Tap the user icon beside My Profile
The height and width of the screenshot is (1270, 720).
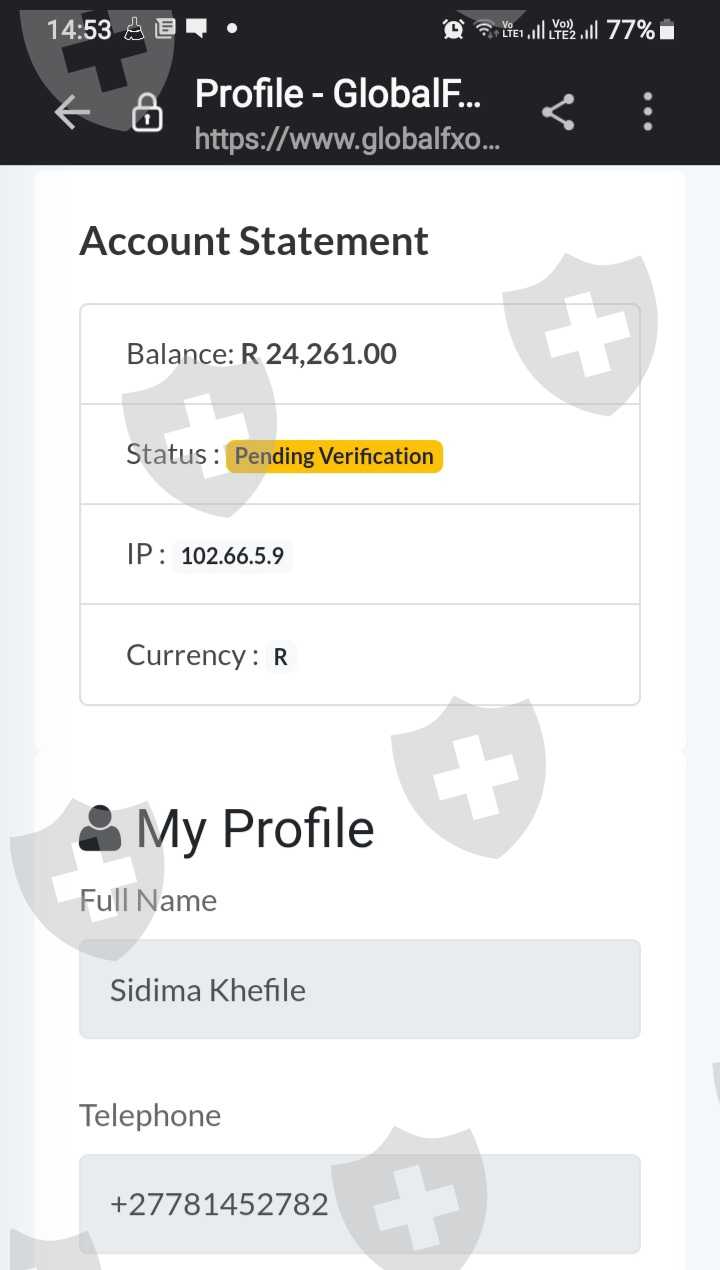[100, 828]
